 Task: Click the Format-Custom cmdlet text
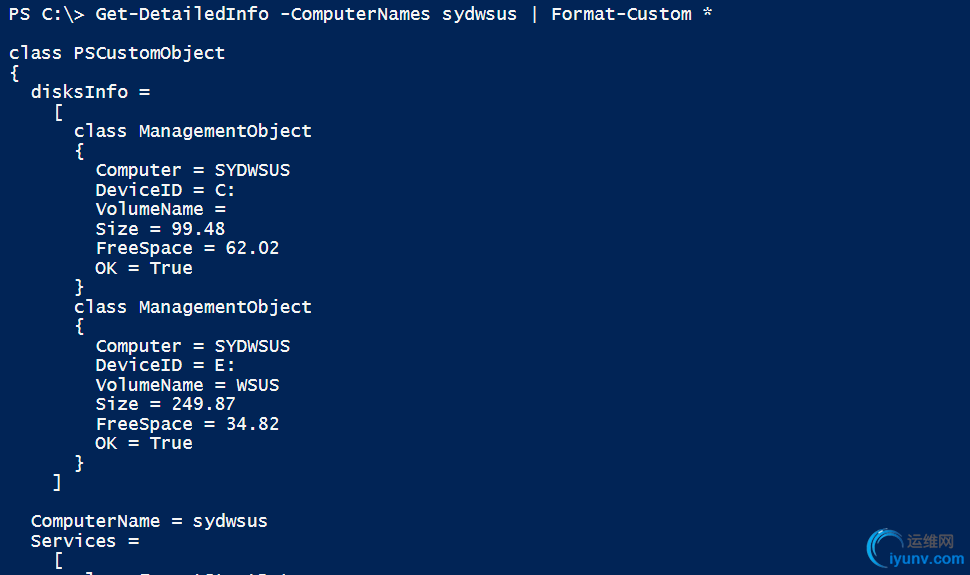621,14
